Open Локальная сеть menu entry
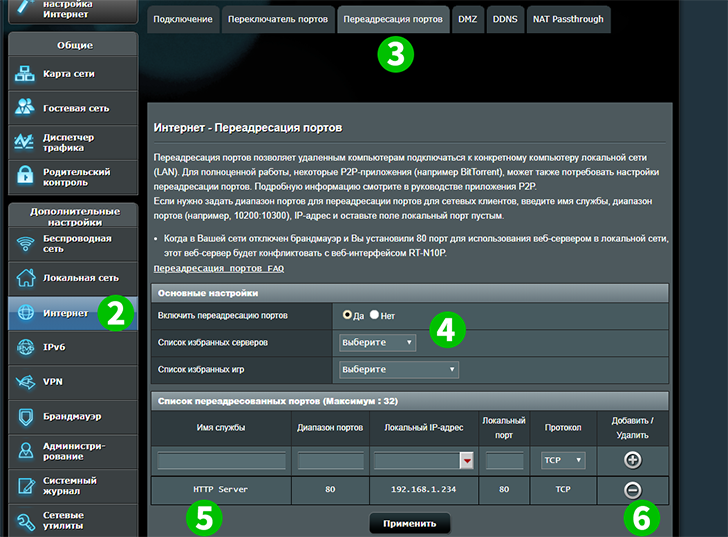728x537 pixels. point(73,278)
